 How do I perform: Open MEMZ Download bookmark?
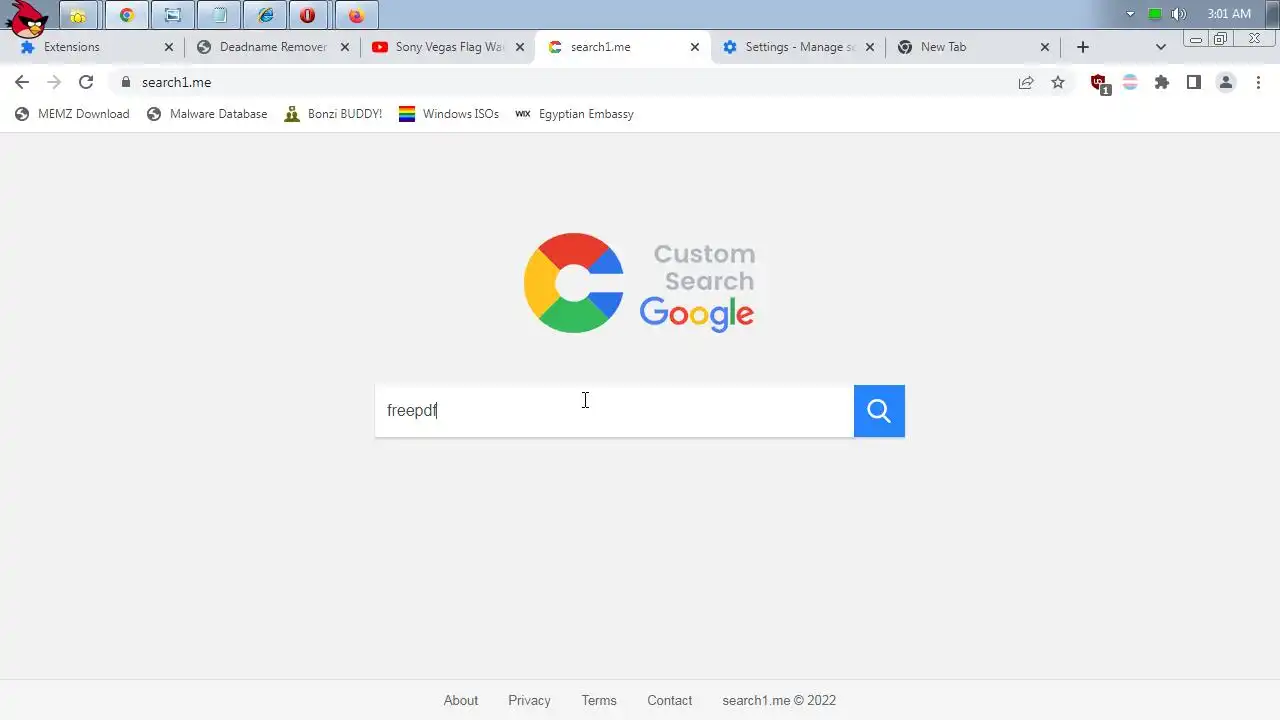click(x=72, y=114)
